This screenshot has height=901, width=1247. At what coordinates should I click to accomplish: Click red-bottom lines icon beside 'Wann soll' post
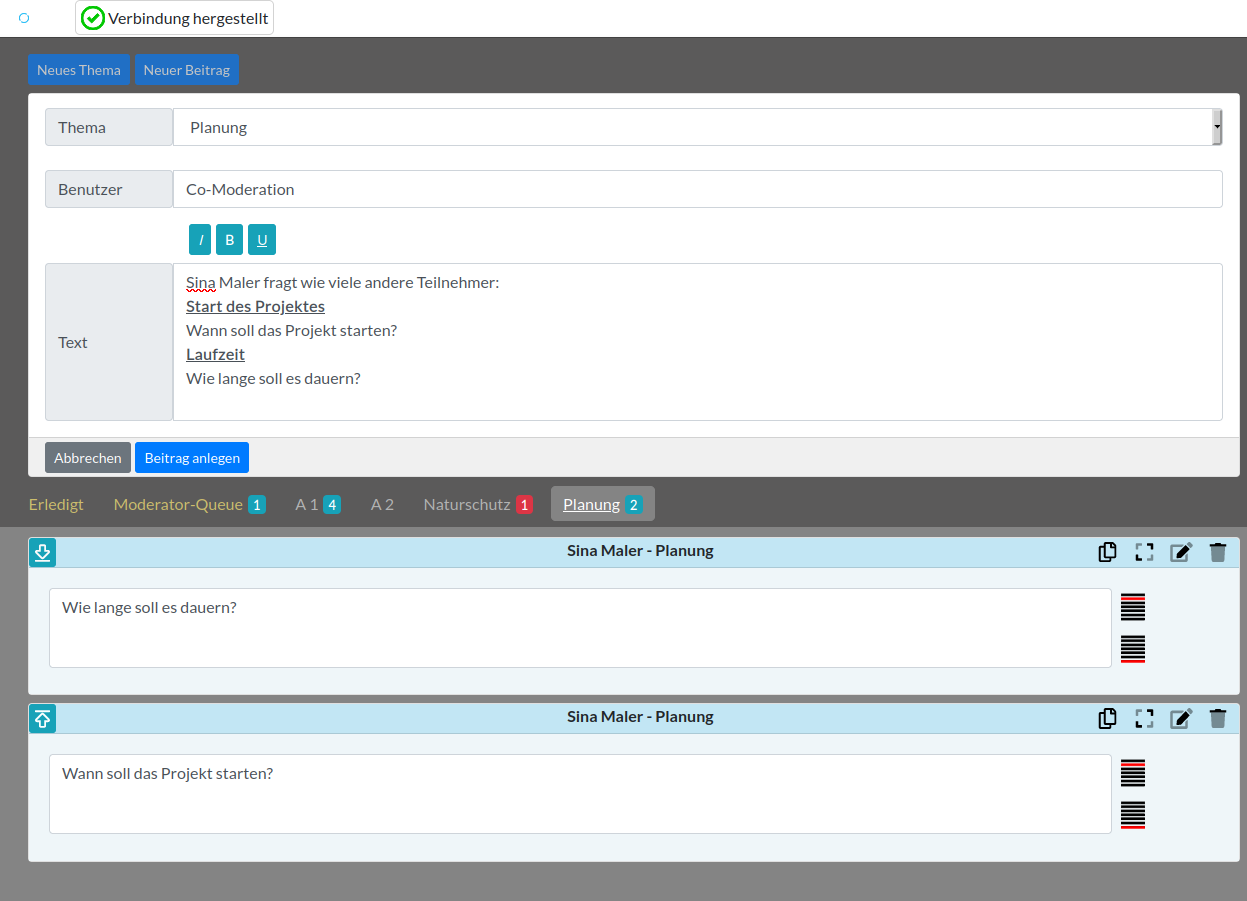[1132, 816]
